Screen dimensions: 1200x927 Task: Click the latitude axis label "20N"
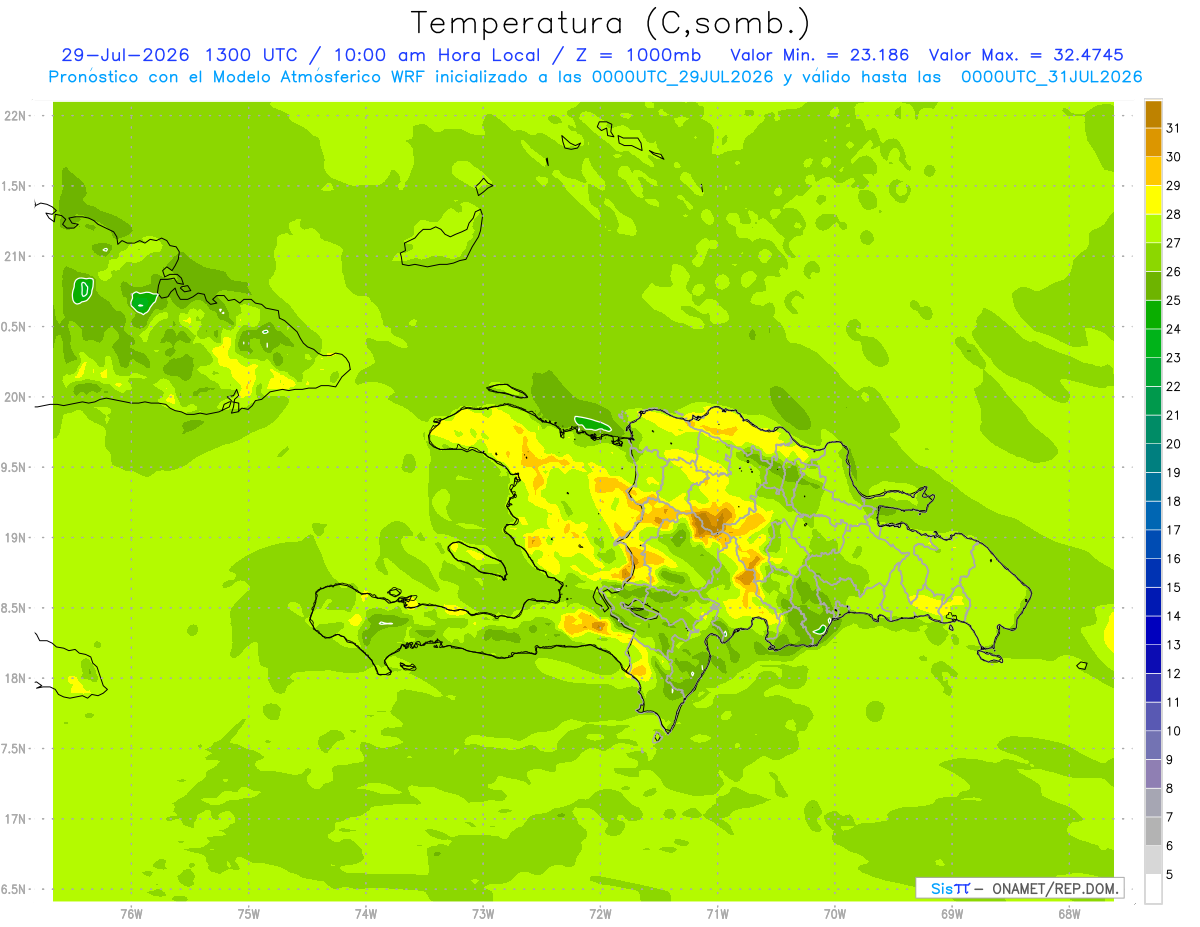tap(16, 397)
